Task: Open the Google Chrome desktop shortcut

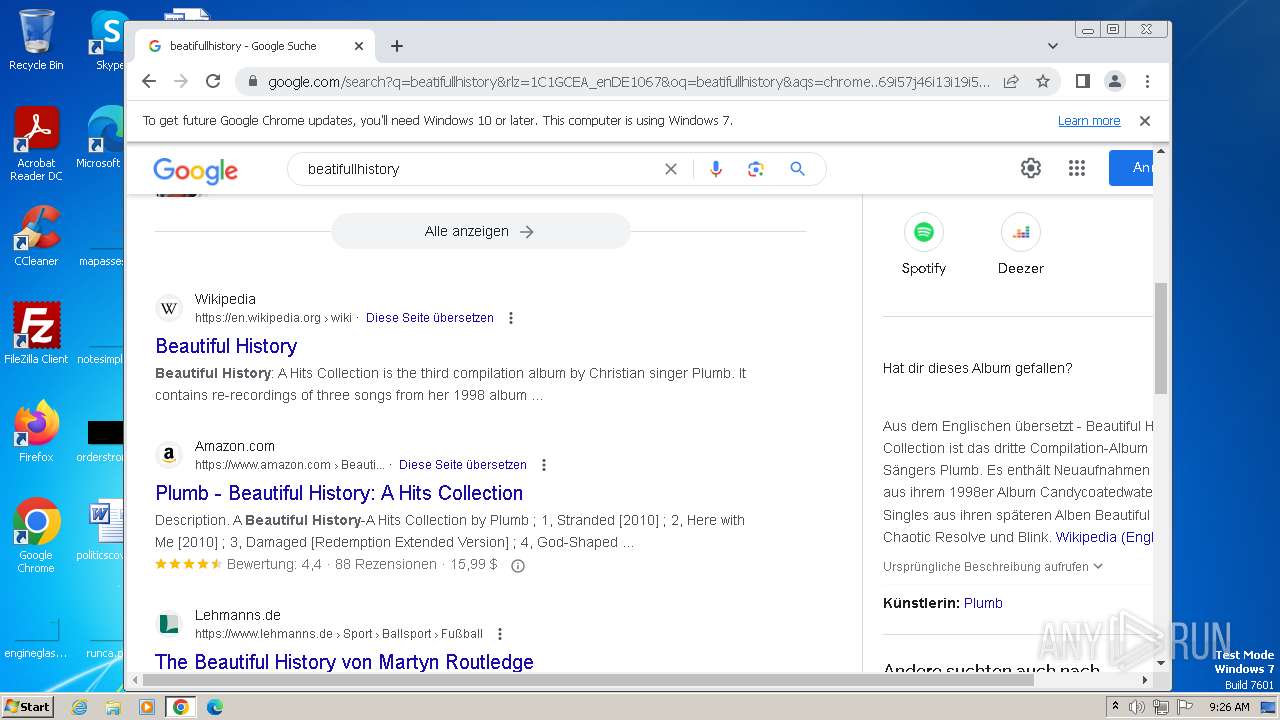Action: coord(36,535)
